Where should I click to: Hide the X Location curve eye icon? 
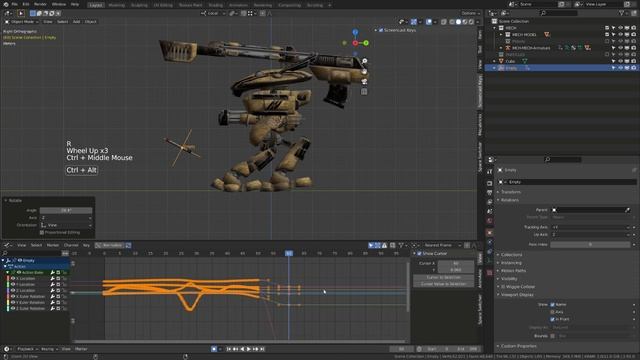(x=13, y=278)
